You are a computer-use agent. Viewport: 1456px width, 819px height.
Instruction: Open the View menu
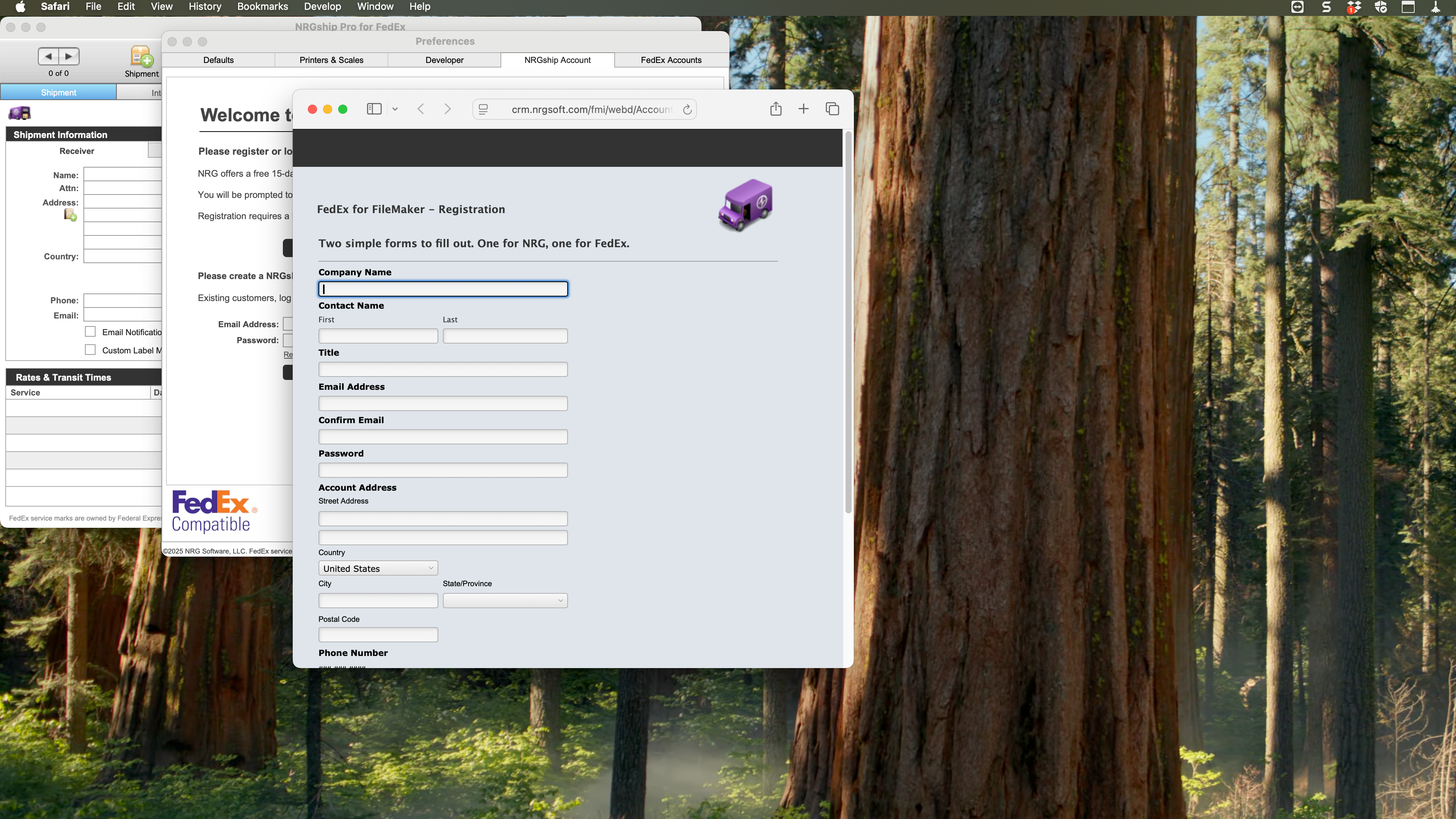pyautogui.click(x=162, y=7)
